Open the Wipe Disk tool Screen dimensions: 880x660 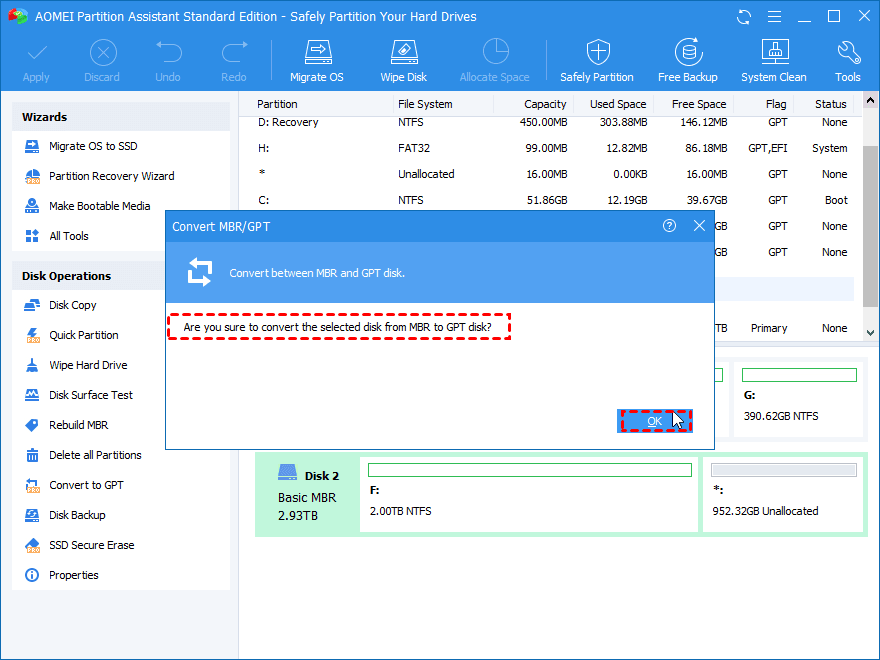tap(403, 60)
